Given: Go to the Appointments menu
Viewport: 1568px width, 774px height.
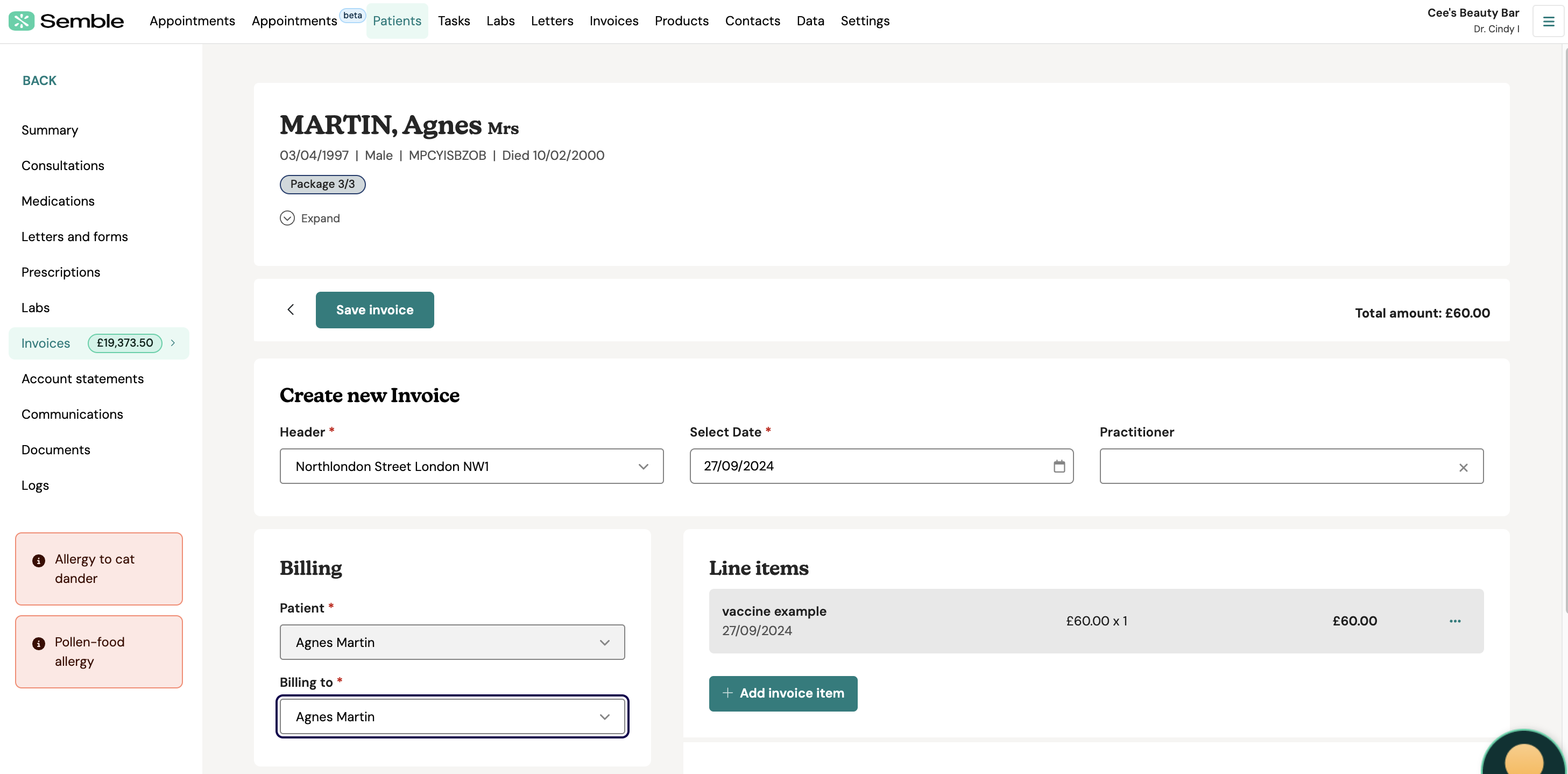Looking at the screenshot, I should 192,20.
